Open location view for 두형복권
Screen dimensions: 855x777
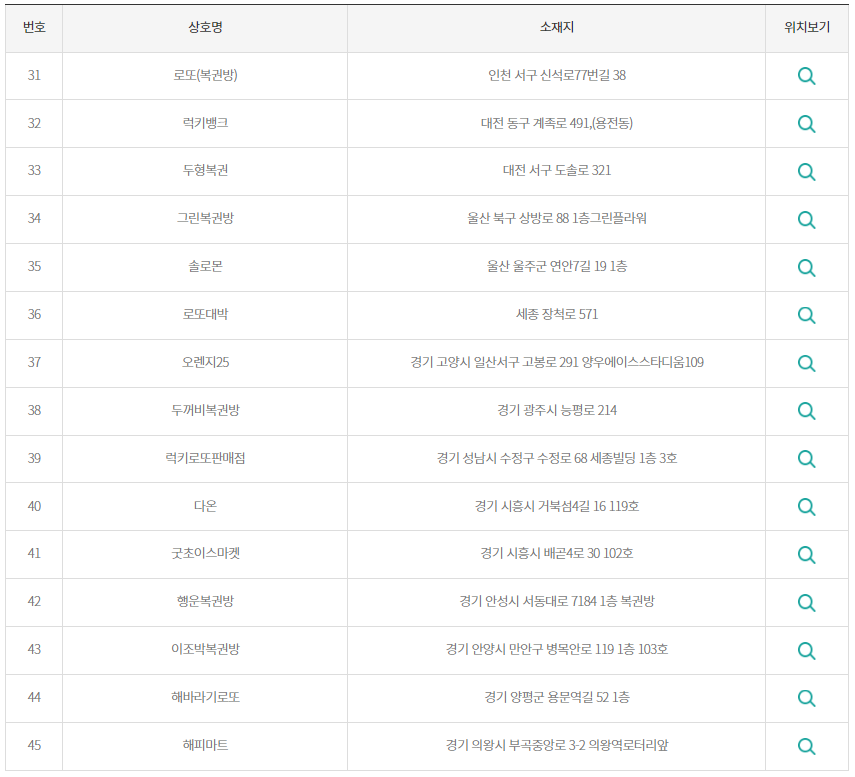(x=806, y=172)
